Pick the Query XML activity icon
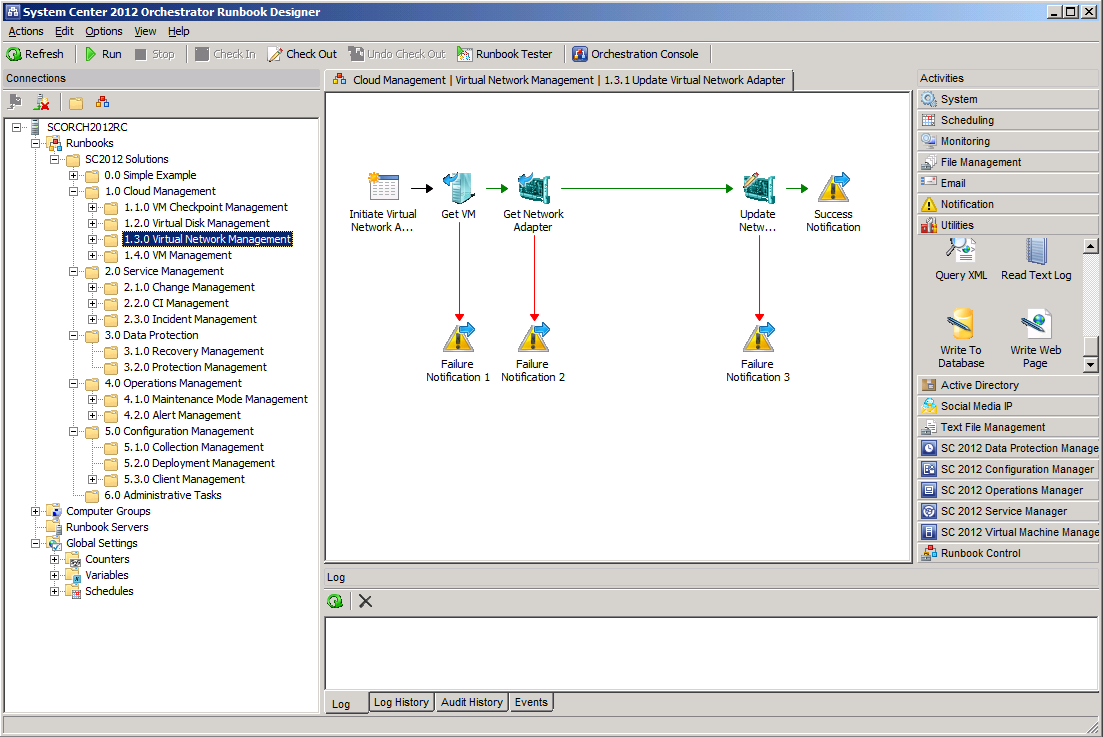 961,251
